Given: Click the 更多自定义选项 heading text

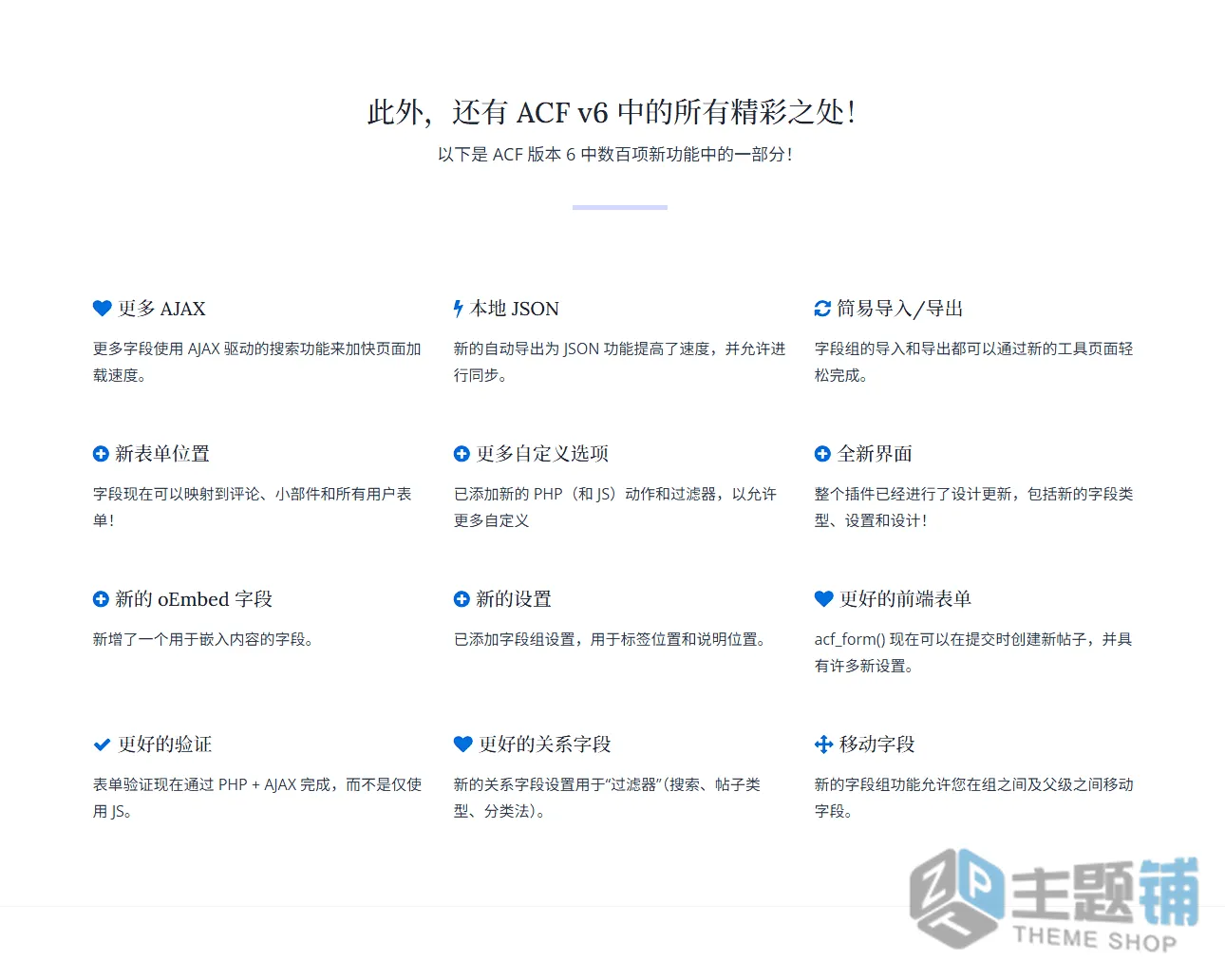Looking at the screenshot, I should click(x=542, y=454).
